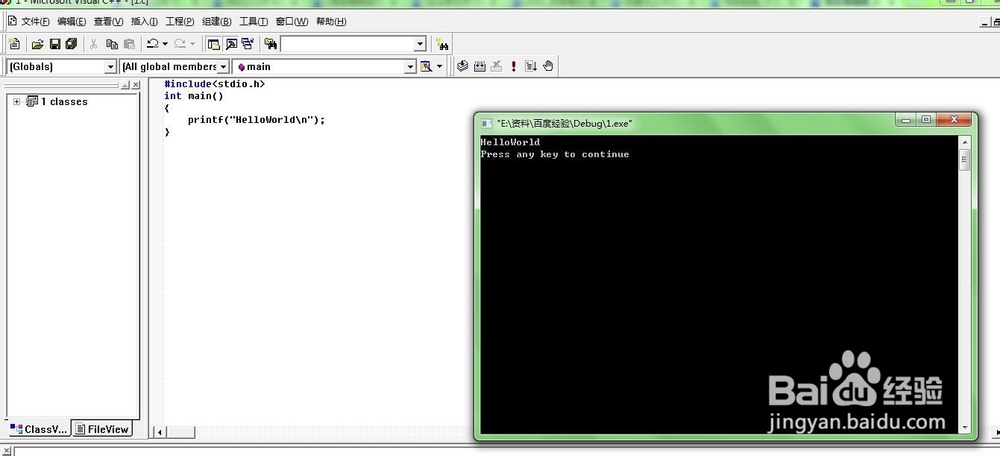This screenshot has width=1000, height=456.
Task: Open the 插入(I) menu
Action: 144,22
